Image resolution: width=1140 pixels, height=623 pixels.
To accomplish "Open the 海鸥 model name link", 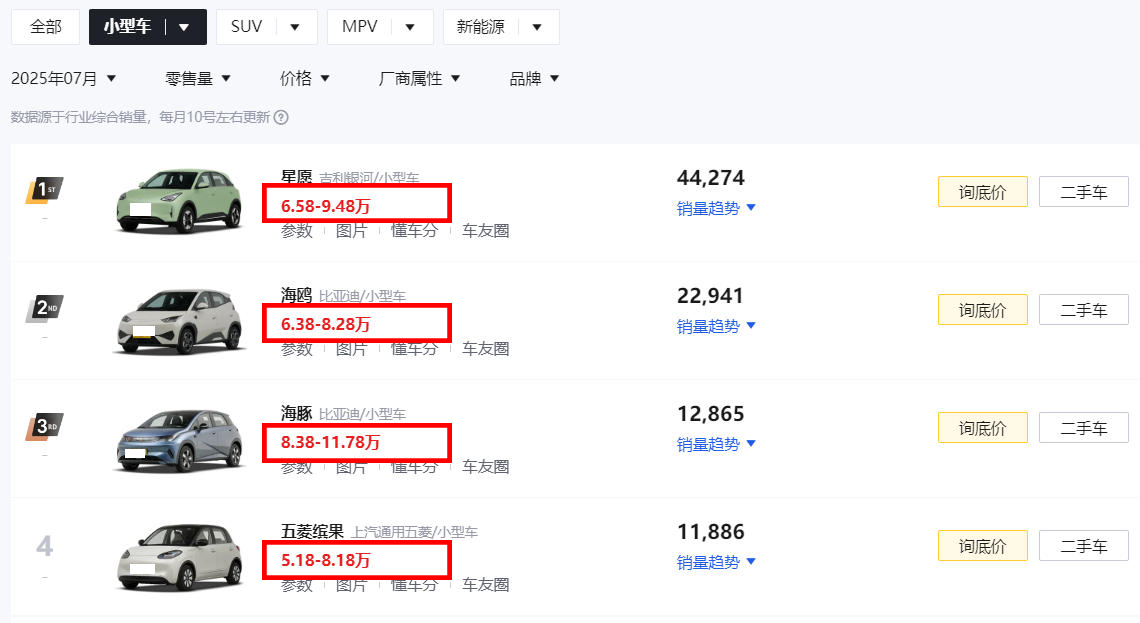I will point(297,295).
